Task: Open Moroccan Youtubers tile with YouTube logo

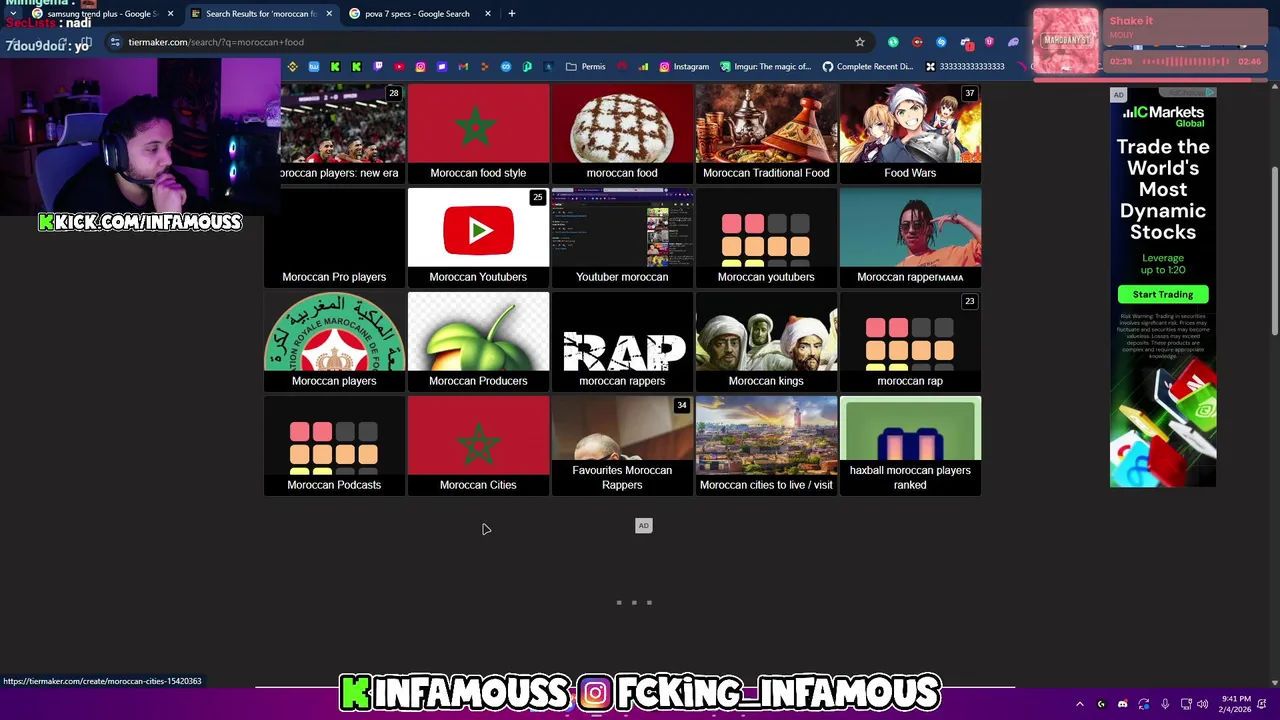Action: tap(478, 237)
